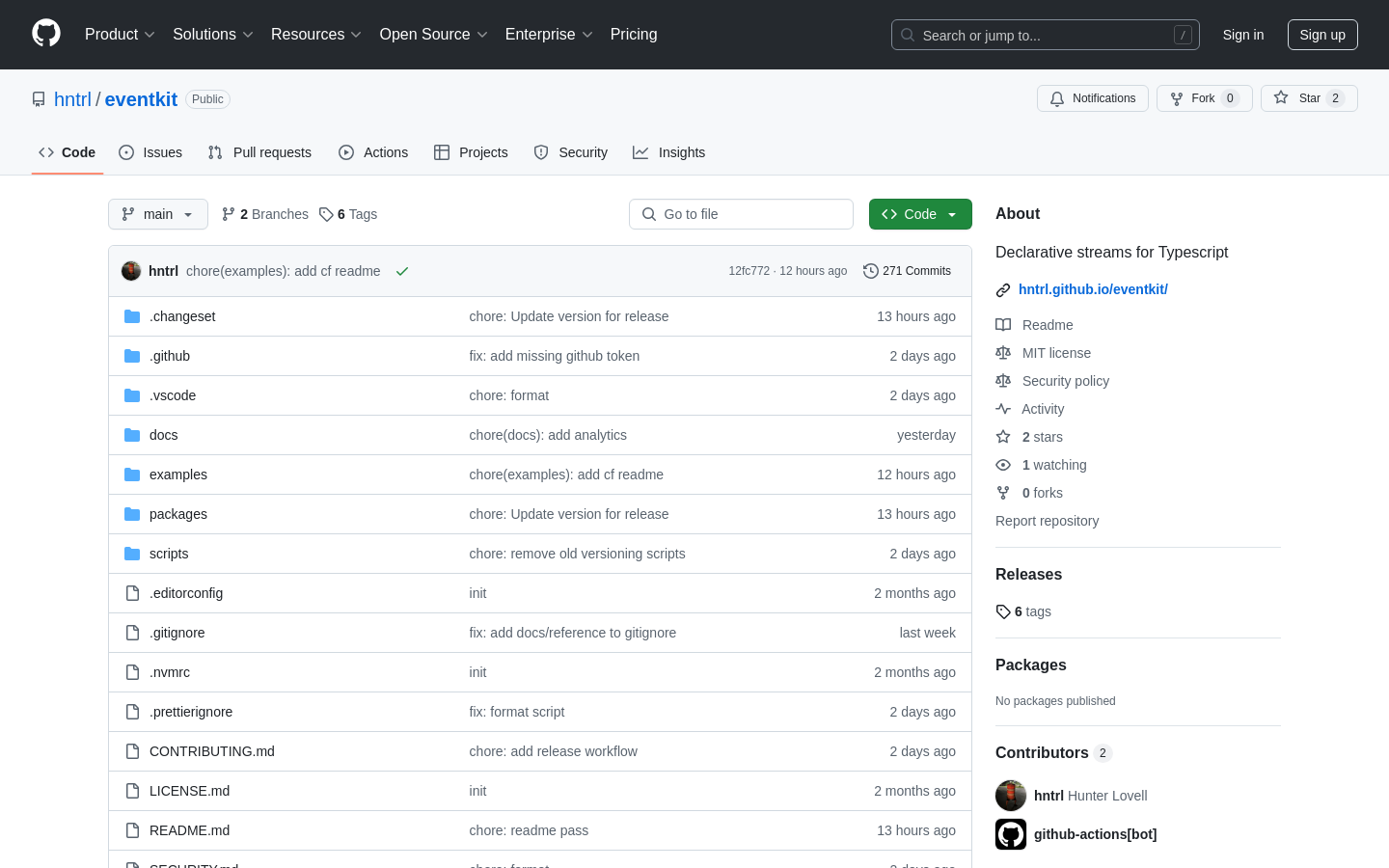
Task: Open the GitHub home logo
Action: (46, 34)
